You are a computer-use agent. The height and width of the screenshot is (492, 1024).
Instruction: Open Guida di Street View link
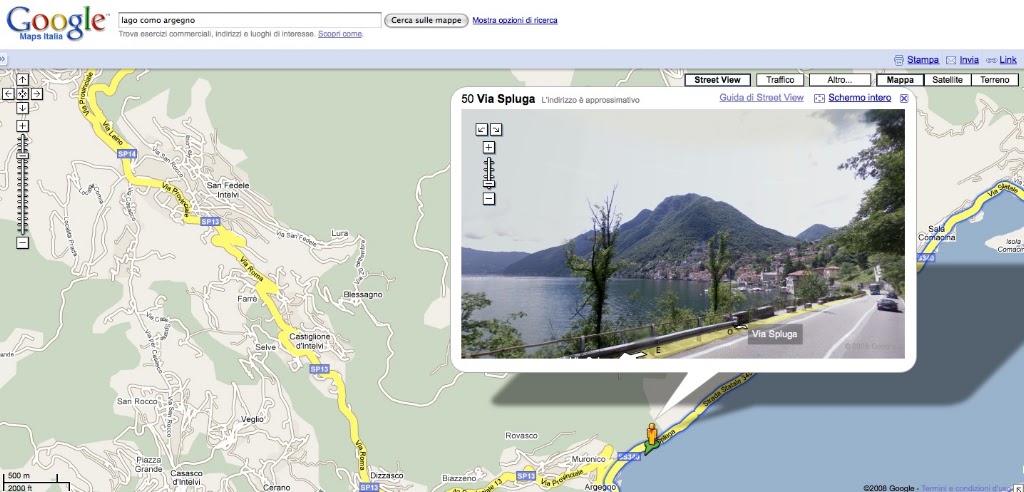[761, 98]
